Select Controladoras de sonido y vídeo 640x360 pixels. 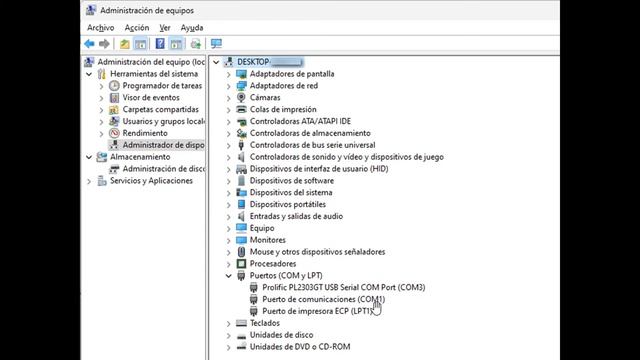pos(347,157)
